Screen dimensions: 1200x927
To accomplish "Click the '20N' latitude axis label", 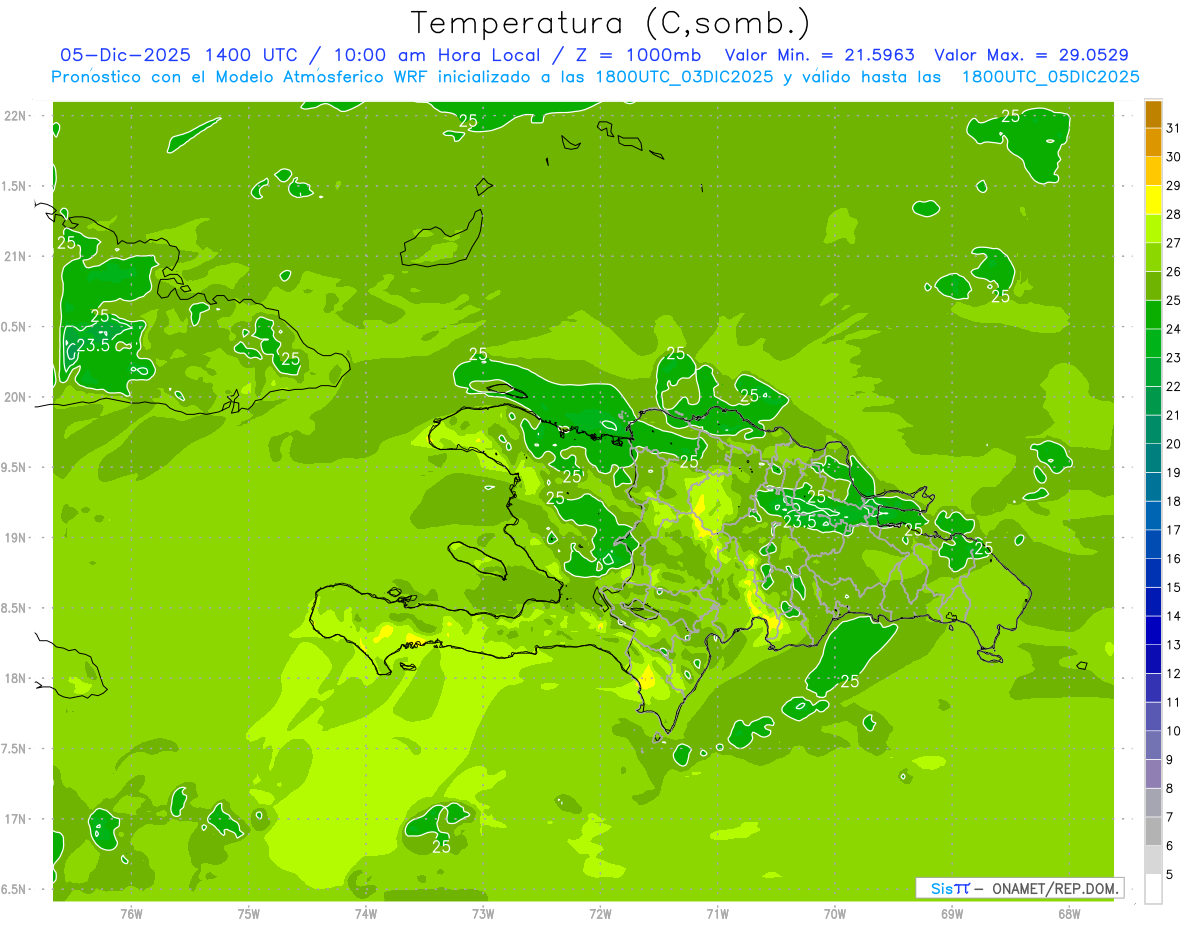I will (15, 397).
